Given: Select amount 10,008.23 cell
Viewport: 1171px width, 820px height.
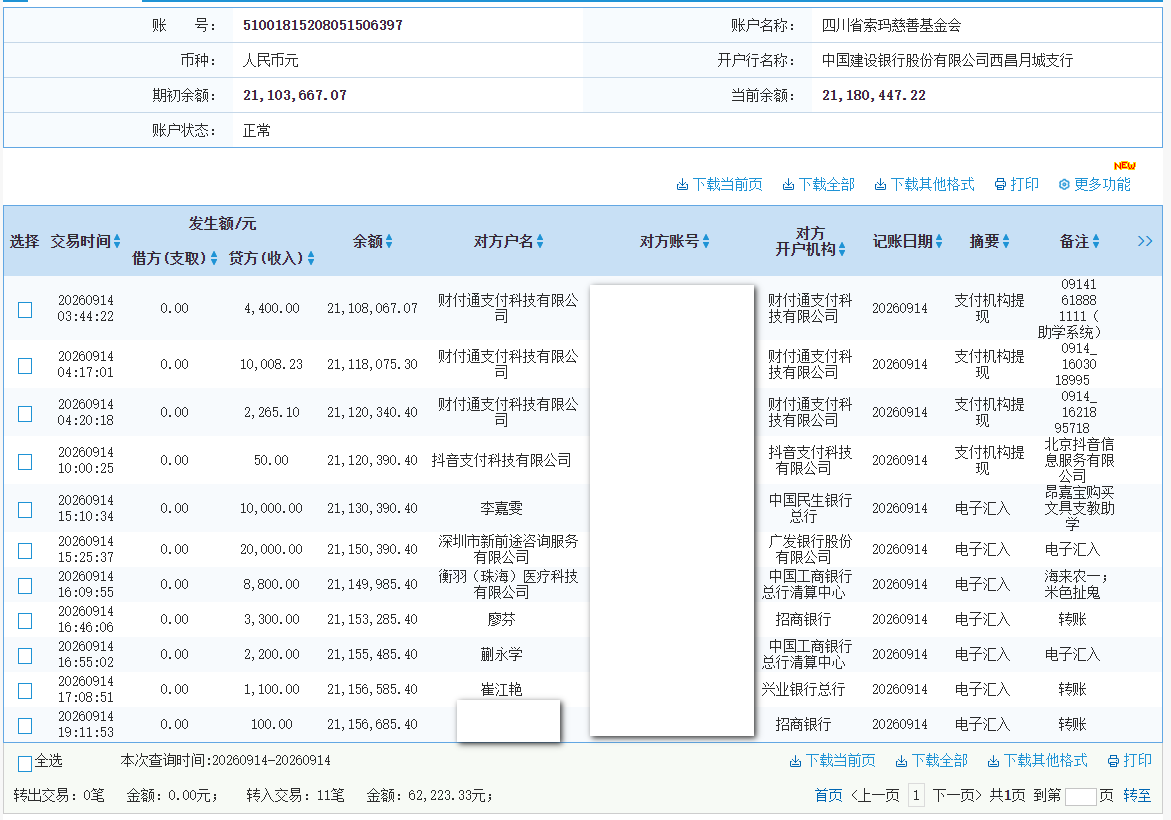Looking at the screenshot, I should click(271, 364).
